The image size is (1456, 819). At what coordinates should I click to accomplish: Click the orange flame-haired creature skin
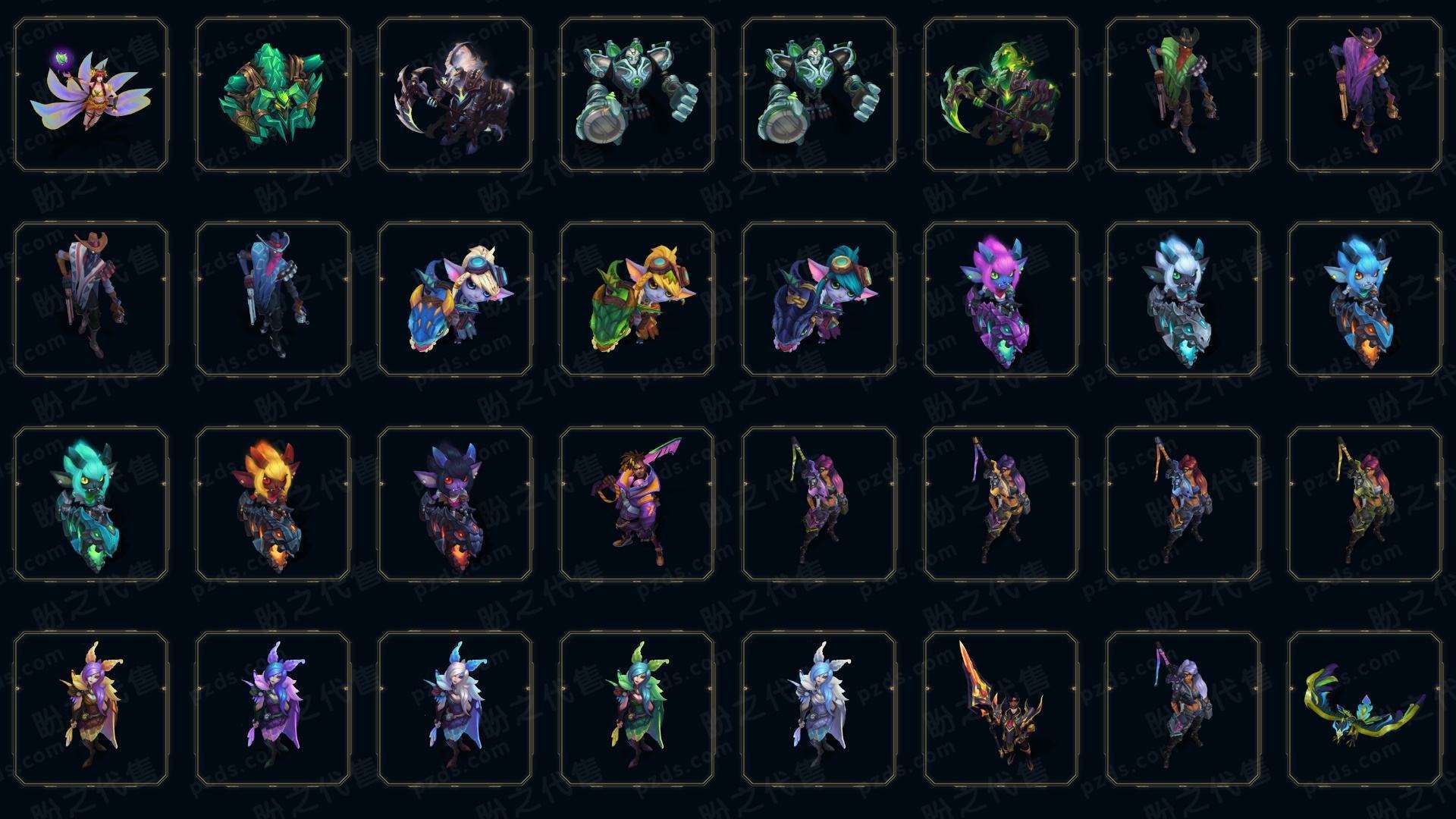(x=273, y=504)
